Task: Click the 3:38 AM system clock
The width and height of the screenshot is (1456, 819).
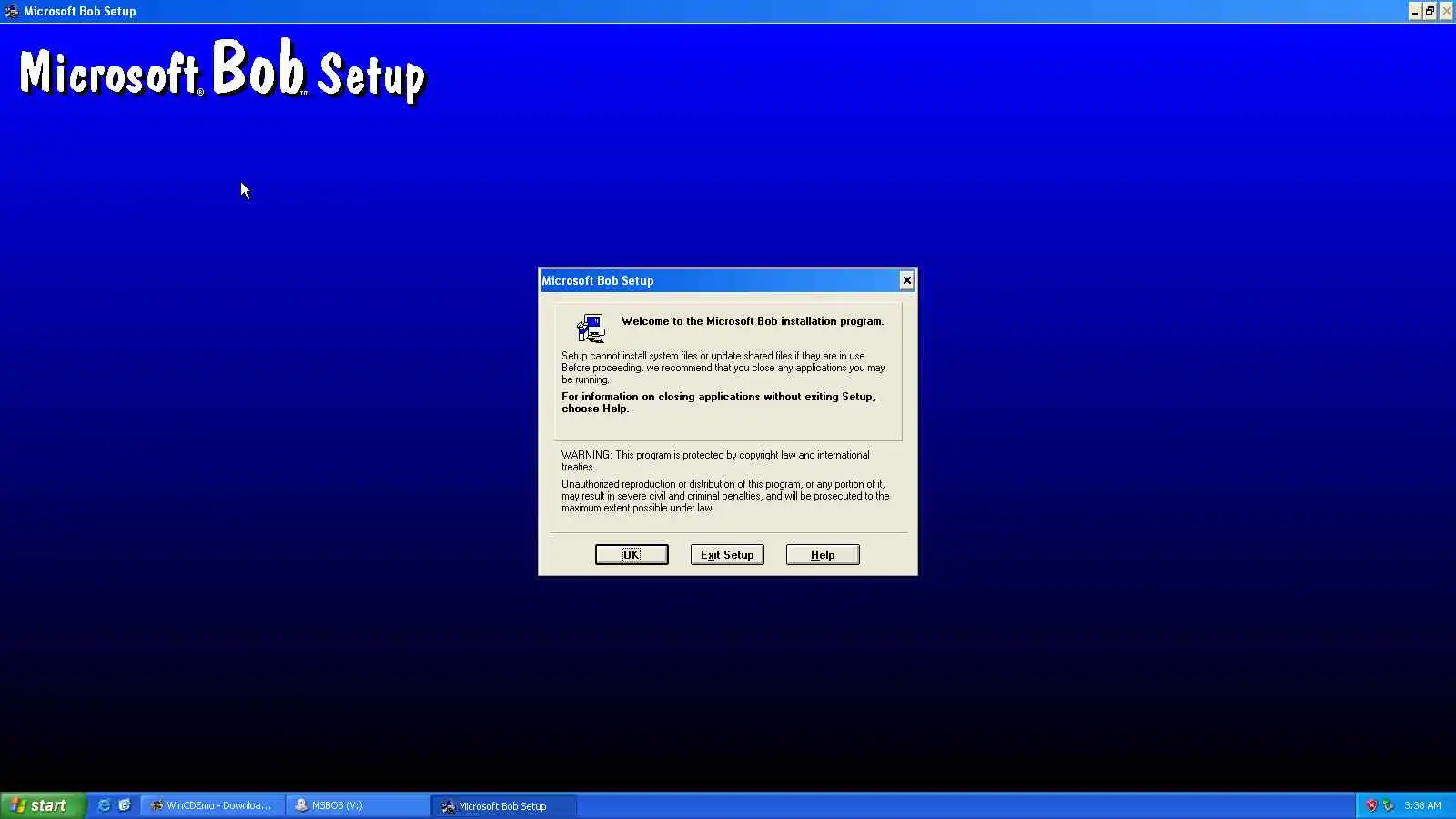Action: click(x=1422, y=805)
